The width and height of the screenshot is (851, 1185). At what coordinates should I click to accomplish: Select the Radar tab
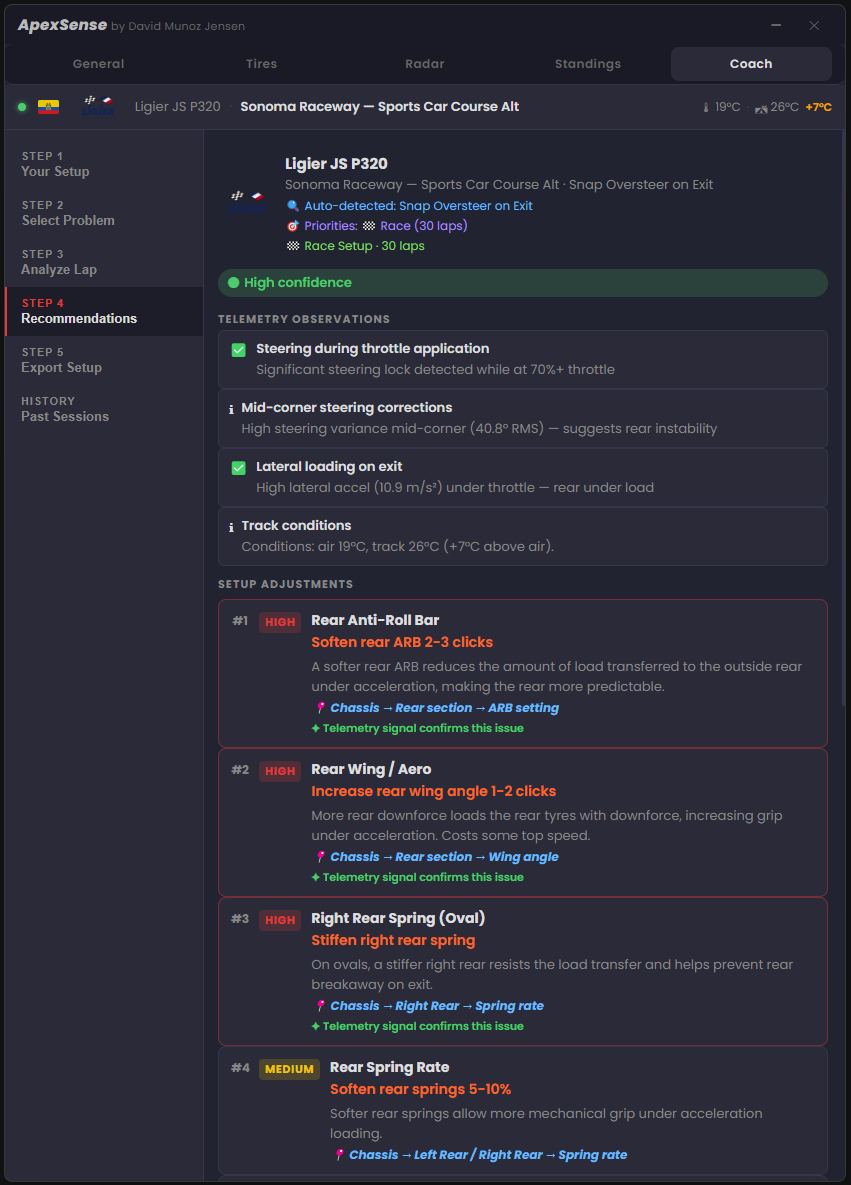(425, 63)
